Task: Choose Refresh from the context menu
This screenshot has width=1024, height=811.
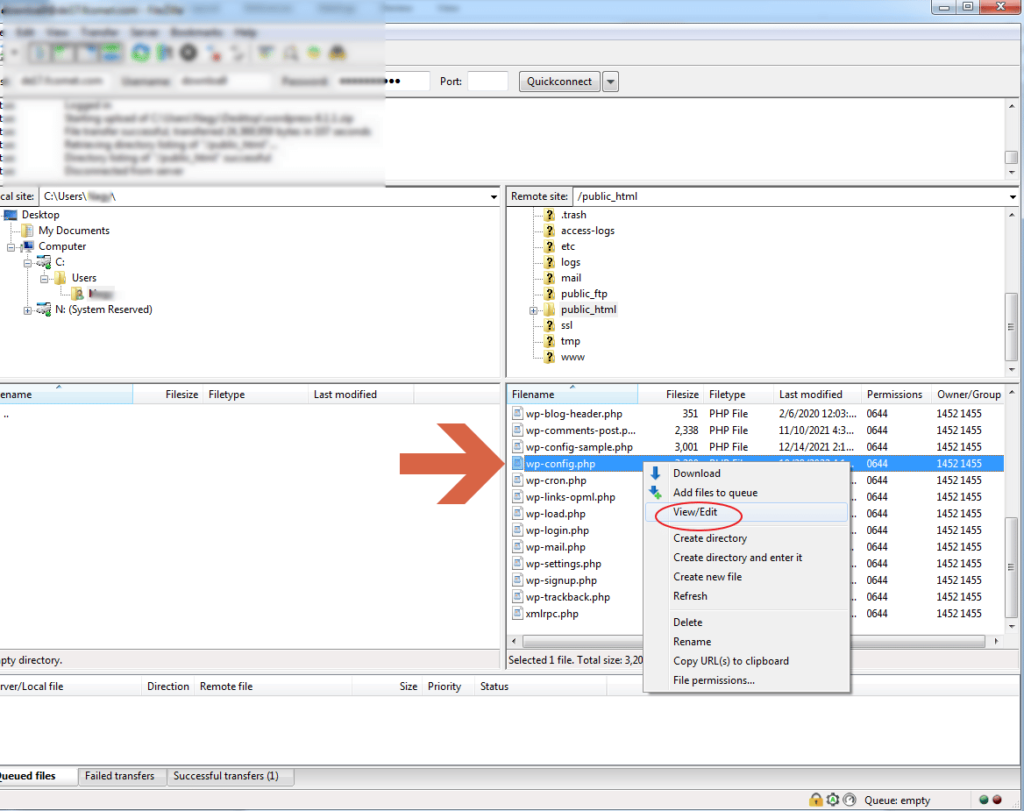Action: pos(747,596)
